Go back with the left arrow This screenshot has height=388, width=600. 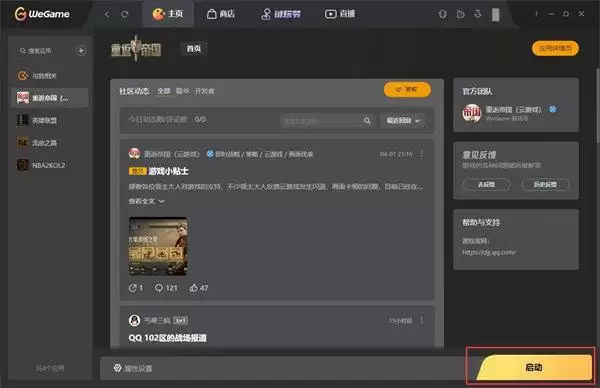[x=107, y=14]
